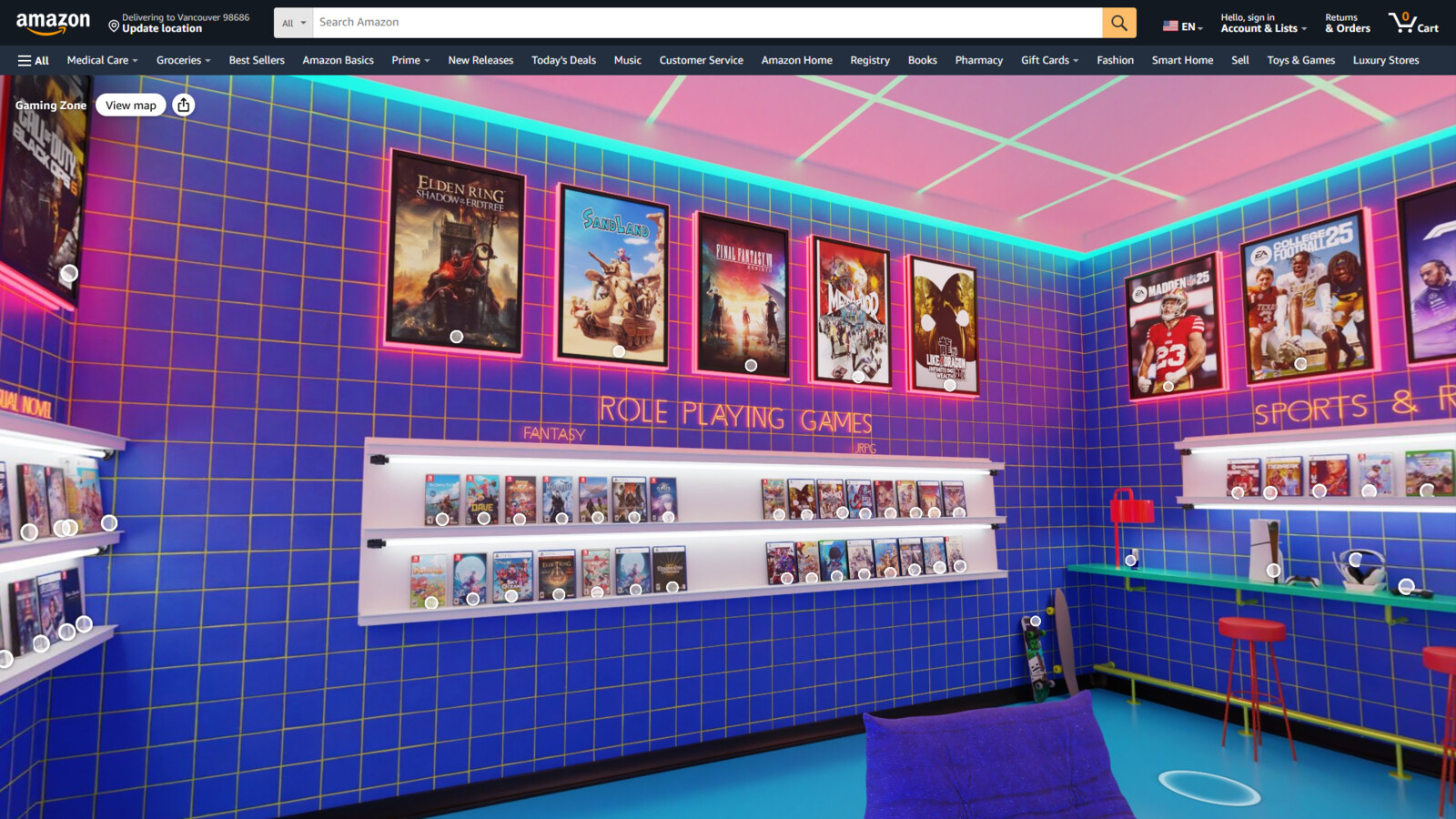Go to Amazon Home

click(x=796, y=60)
